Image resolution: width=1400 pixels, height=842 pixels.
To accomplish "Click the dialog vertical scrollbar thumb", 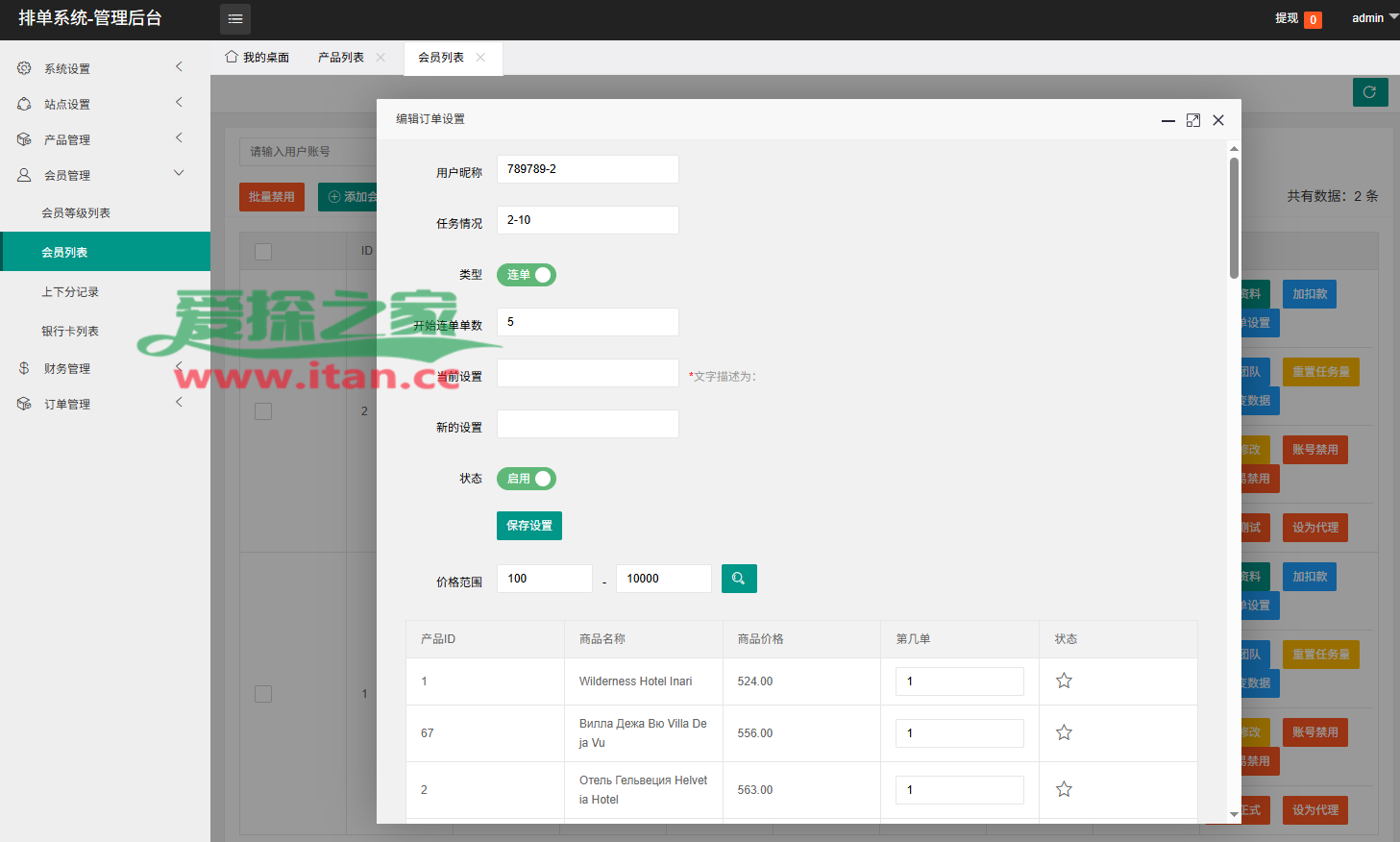I will 1234,216.
